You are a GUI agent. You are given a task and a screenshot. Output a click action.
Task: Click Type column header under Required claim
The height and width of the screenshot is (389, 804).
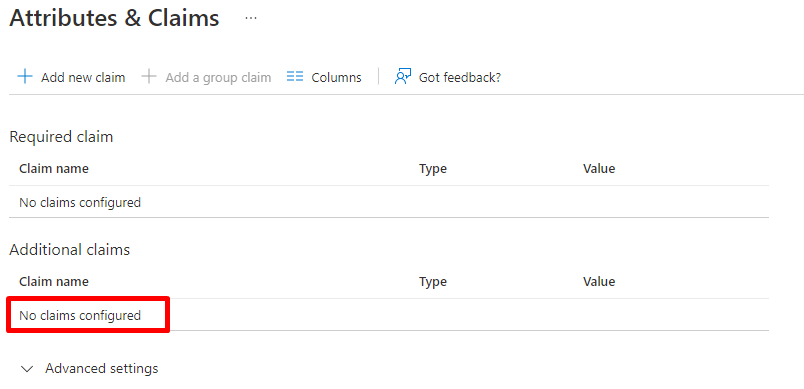[x=433, y=169]
